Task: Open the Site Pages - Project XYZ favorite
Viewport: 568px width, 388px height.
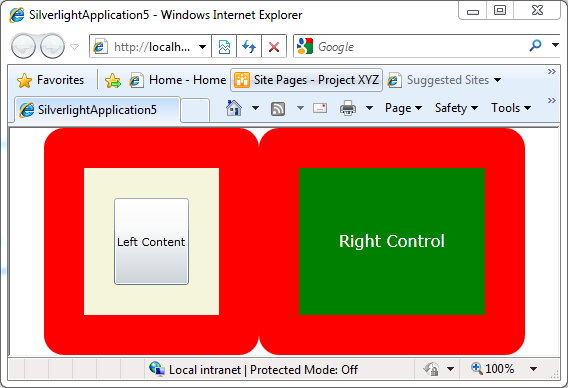Action: coord(306,80)
